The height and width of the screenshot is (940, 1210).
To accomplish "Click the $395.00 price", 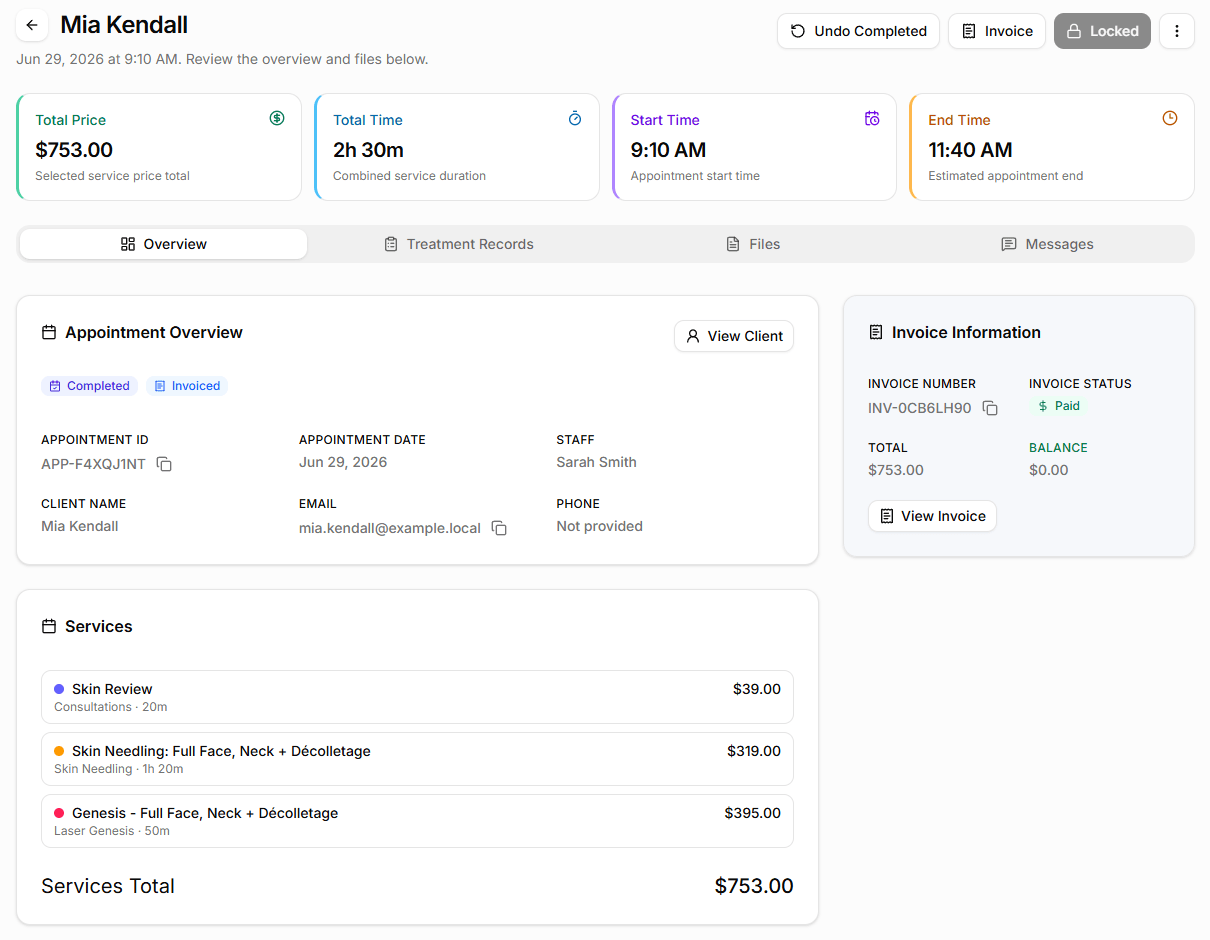I will (753, 813).
